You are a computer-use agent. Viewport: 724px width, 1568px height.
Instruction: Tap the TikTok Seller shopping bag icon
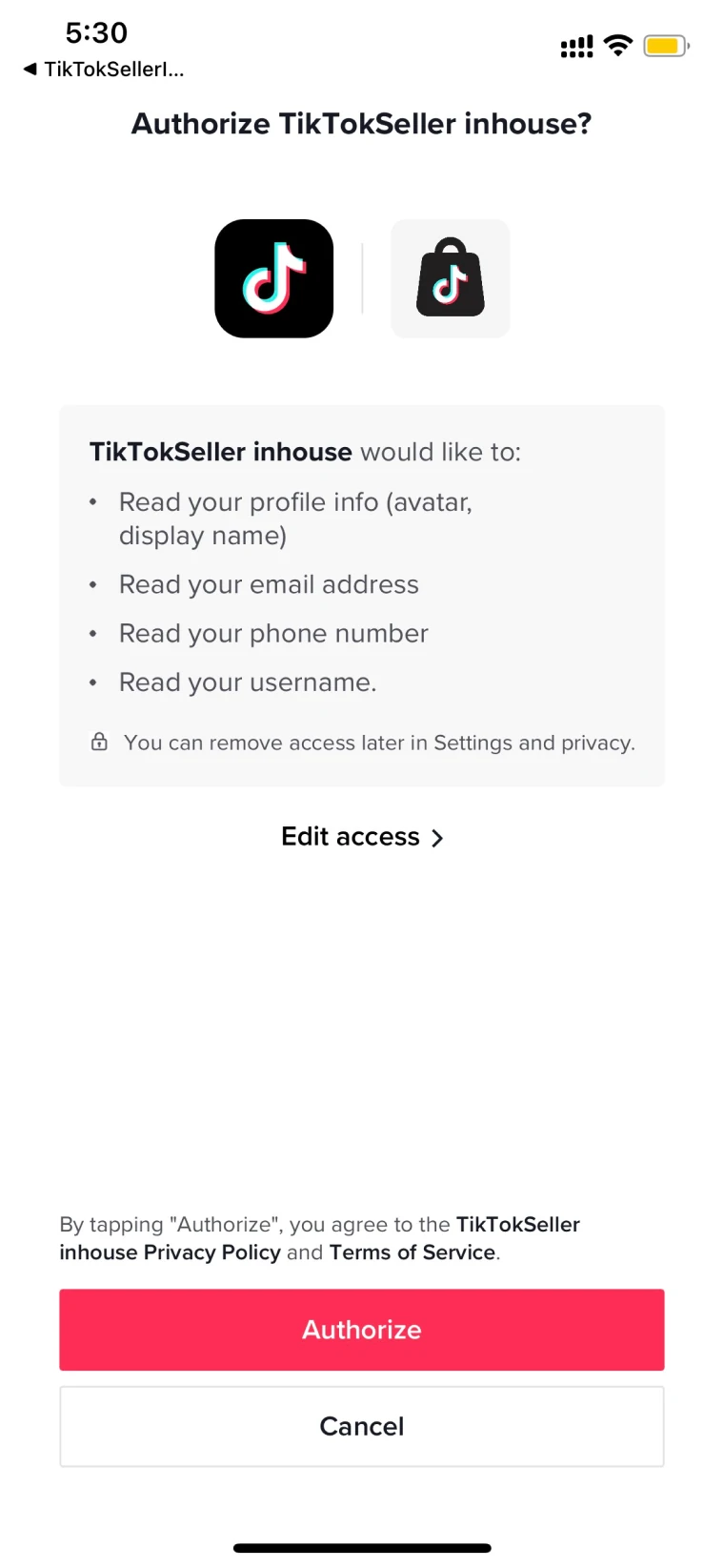click(x=451, y=278)
